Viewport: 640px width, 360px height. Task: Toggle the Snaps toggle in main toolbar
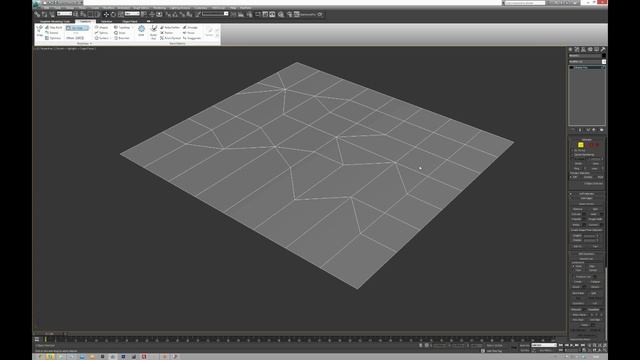pyautogui.click(x=167, y=14)
